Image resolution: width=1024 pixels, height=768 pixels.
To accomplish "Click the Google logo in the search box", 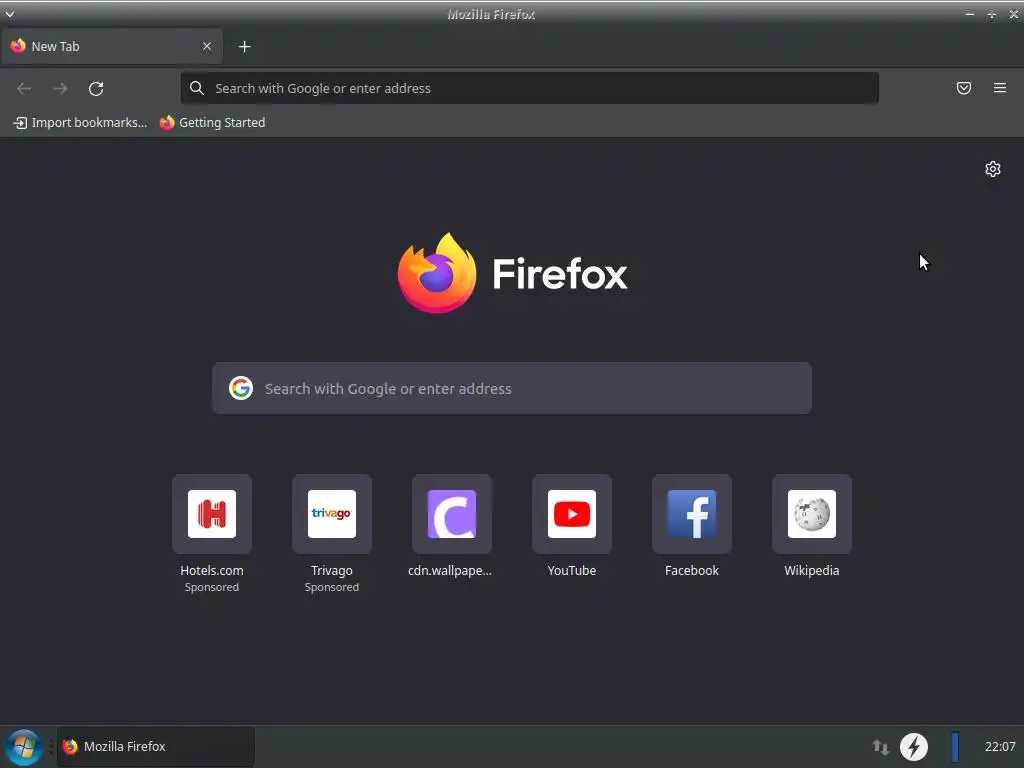I will pyautogui.click(x=241, y=388).
